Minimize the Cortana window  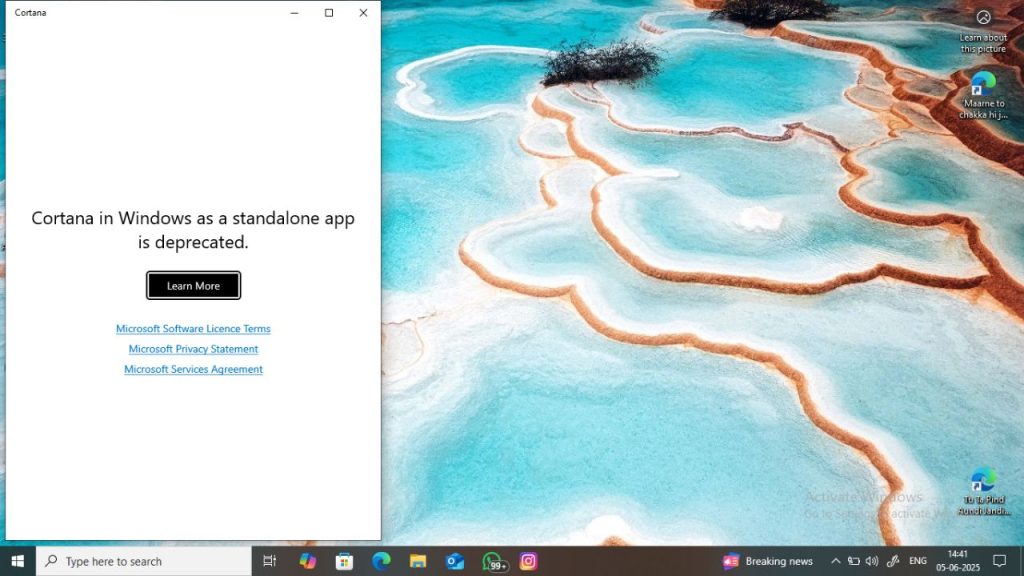pos(295,13)
